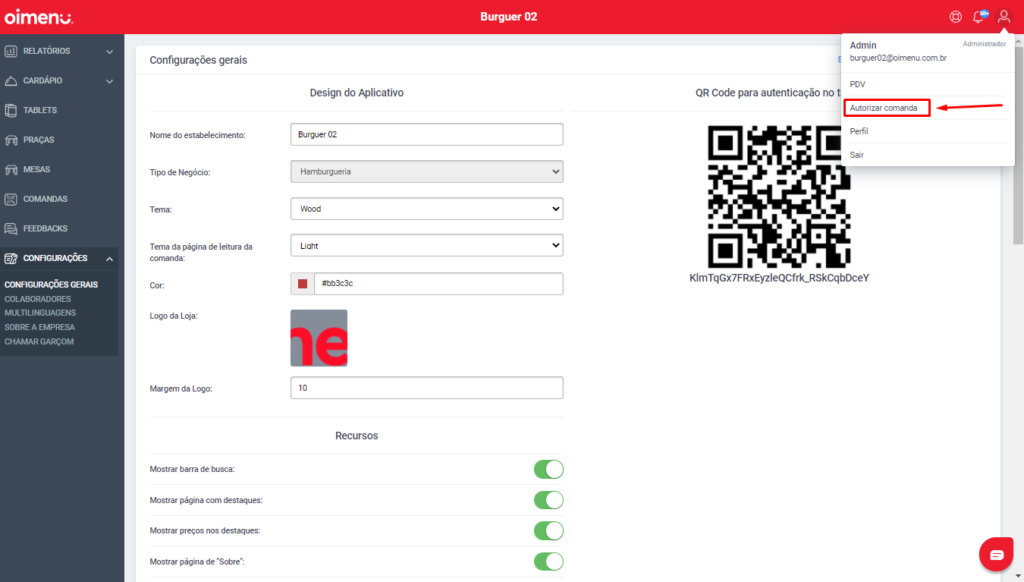
Task: Open Sobre a Empresa submenu item
Action: (x=40, y=327)
